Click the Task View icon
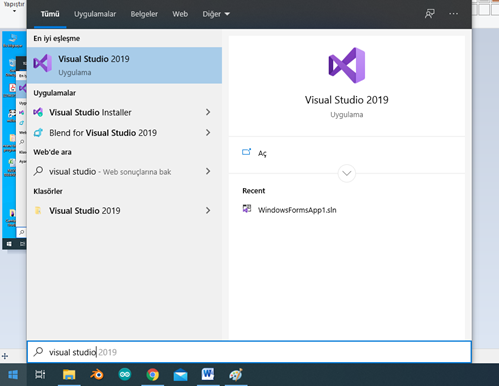The height and width of the screenshot is (386, 499). [x=40, y=375]
